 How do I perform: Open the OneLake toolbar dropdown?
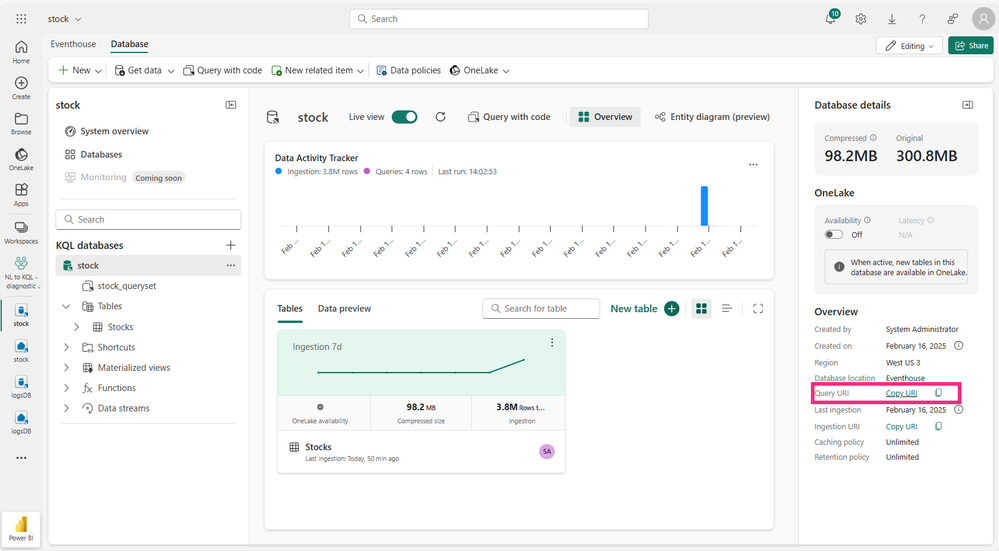(x=480, y=71)
